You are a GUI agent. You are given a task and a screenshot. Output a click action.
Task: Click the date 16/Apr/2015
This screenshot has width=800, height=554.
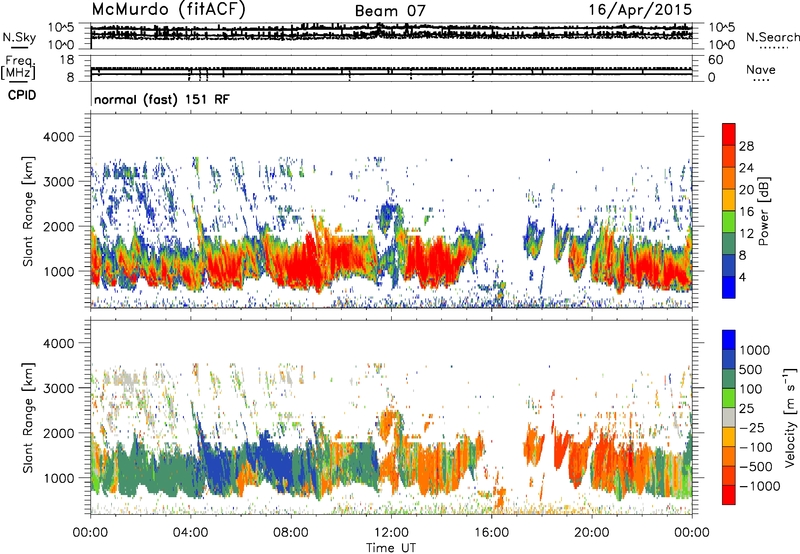(x=640, y=10)
